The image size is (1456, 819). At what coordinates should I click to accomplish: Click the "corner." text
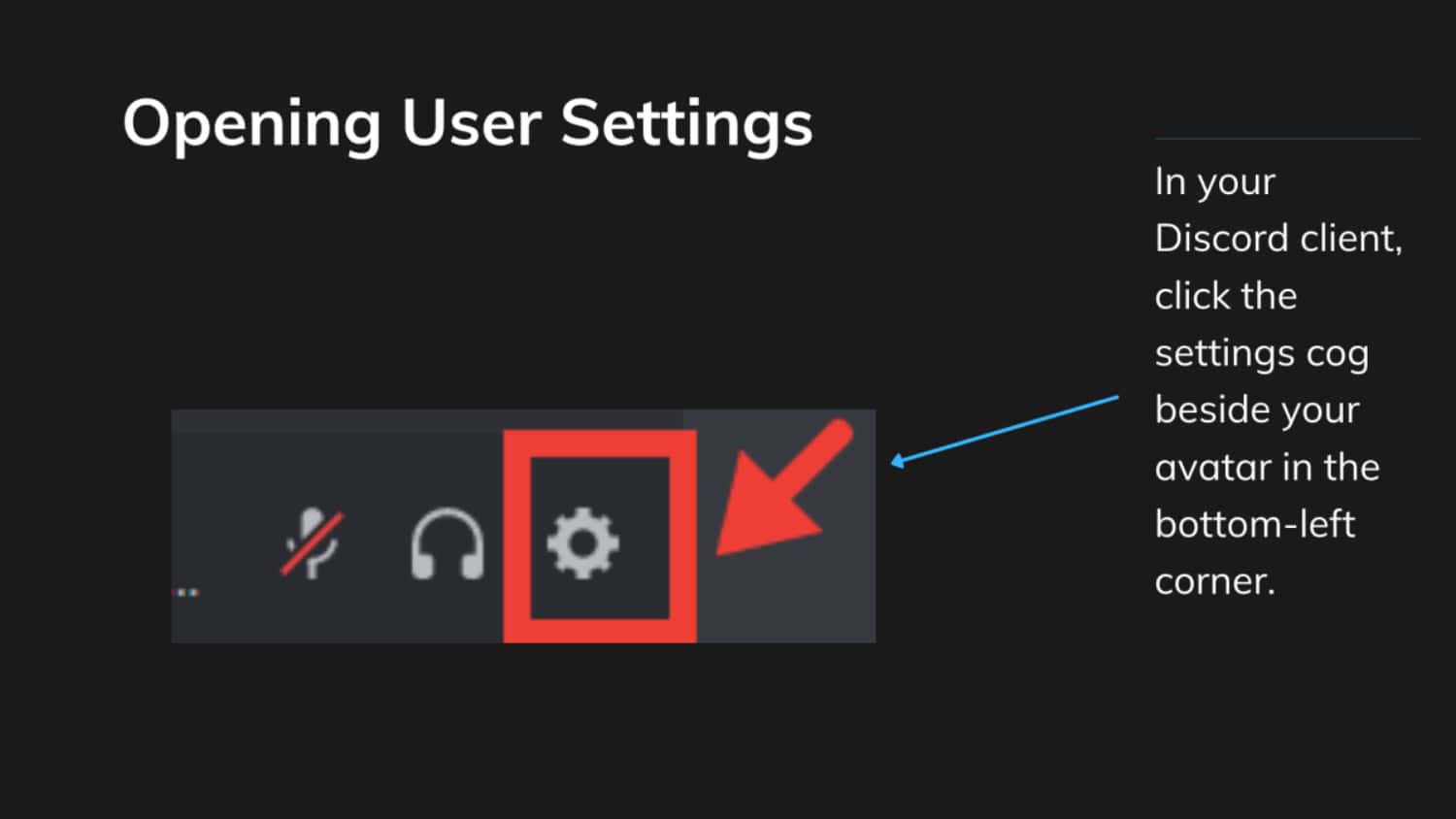[x=1215, y=582]
